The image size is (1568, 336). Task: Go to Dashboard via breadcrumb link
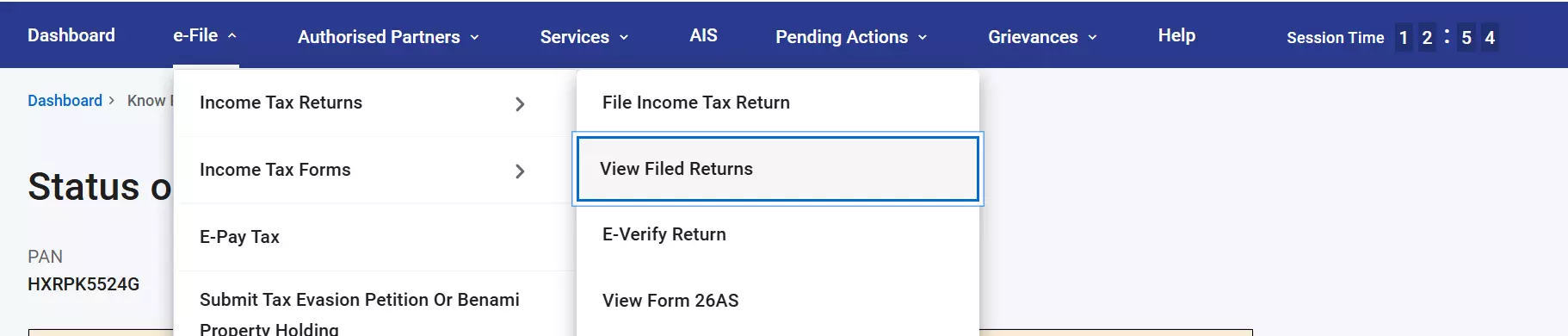65,101
